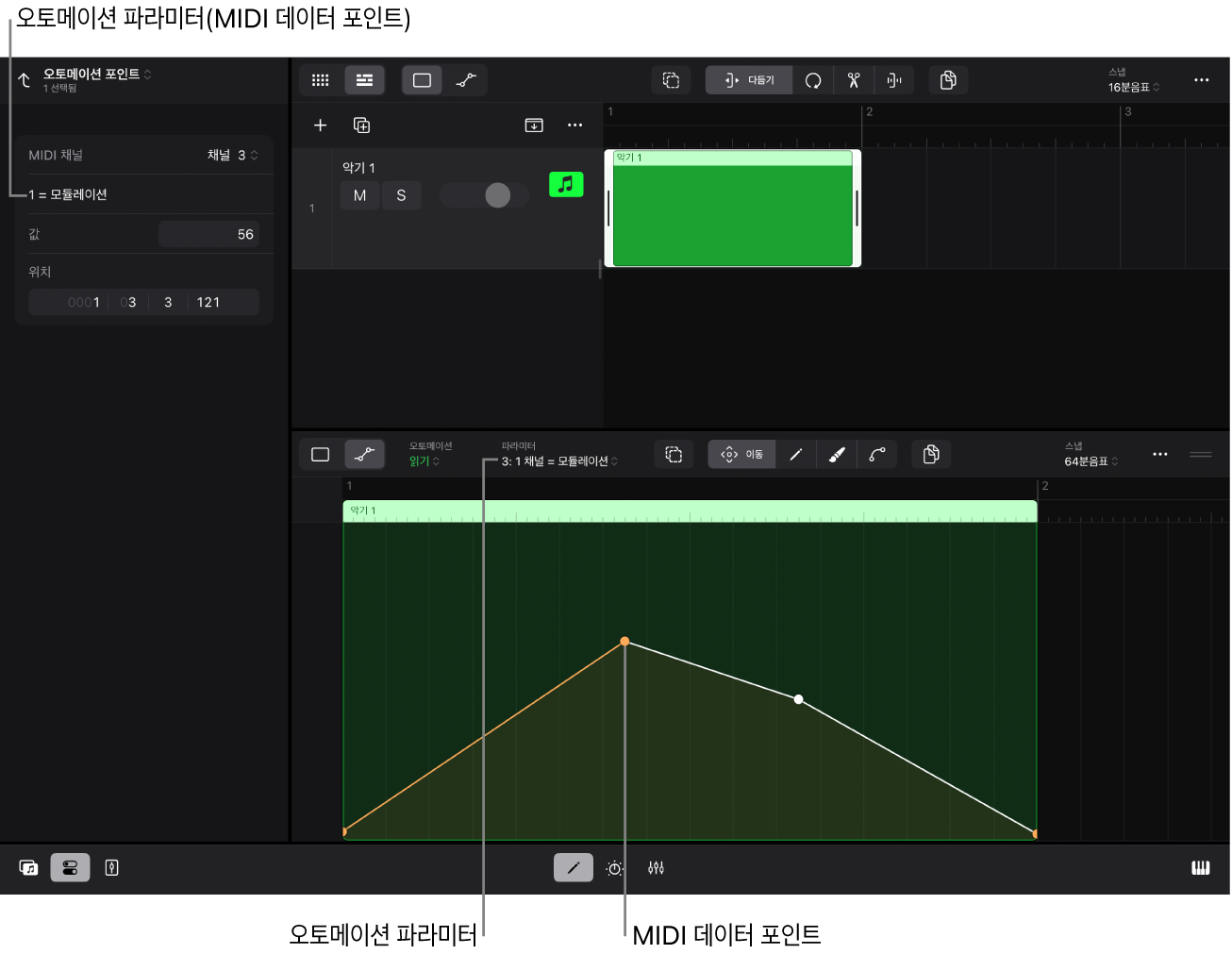
Task: Open the MIDI 채널 dropdown
Action: (232, 155)
